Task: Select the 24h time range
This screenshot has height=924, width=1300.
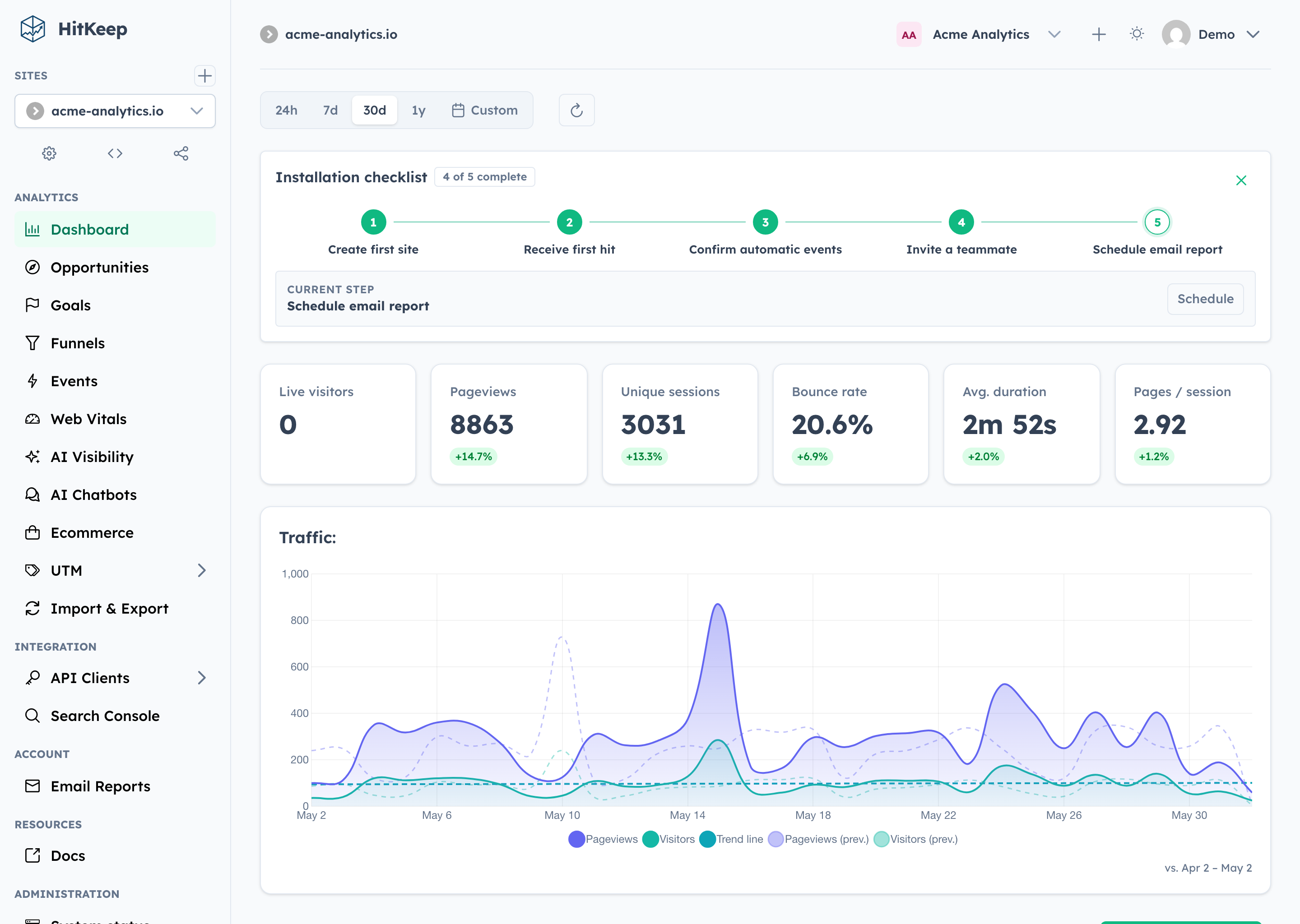Action: (286, 111)
